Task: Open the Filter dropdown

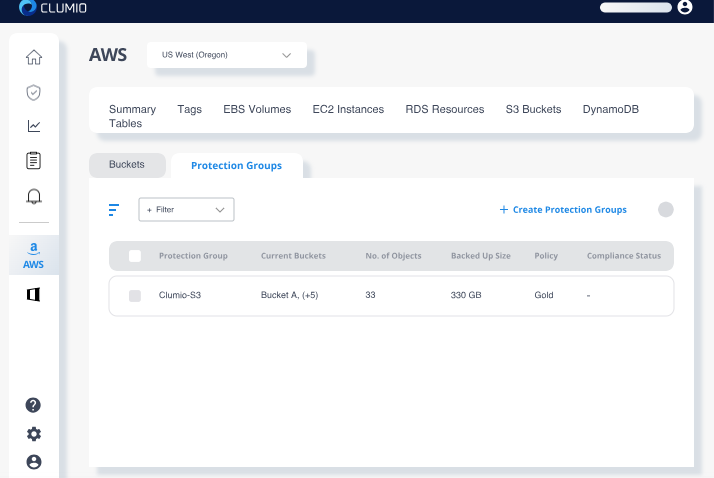Action: pyautogui.click(x=186, y=209)
